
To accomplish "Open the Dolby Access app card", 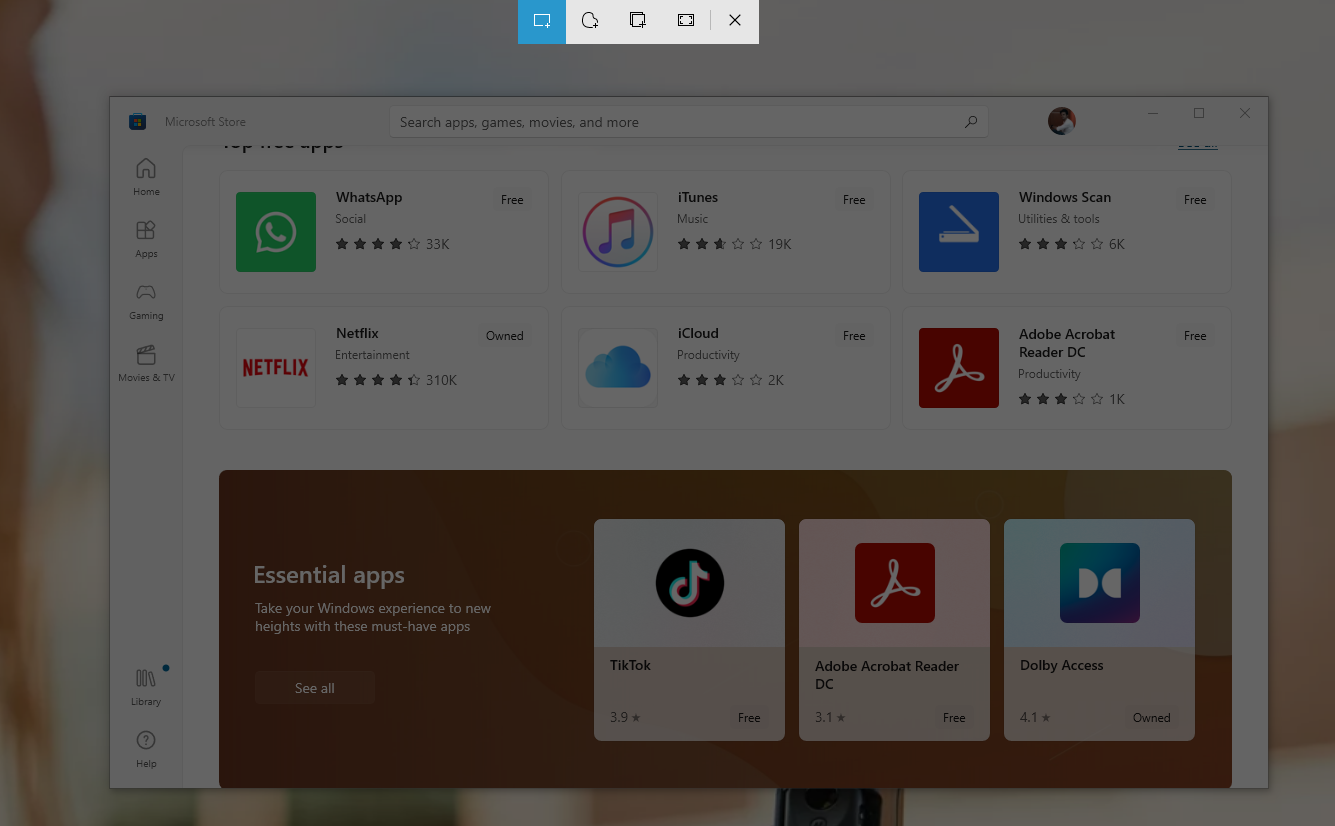I will click(x=1099, y=630).
